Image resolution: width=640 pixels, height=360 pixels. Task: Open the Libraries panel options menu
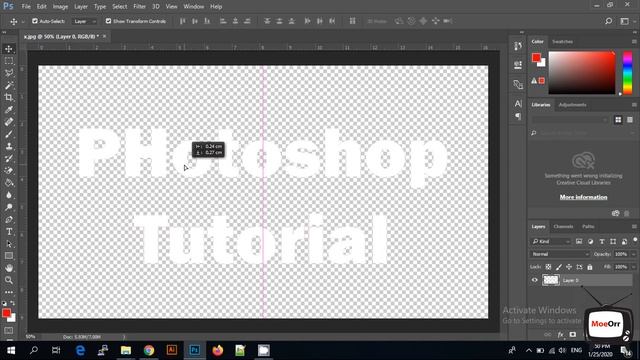[x=634, y=105]
